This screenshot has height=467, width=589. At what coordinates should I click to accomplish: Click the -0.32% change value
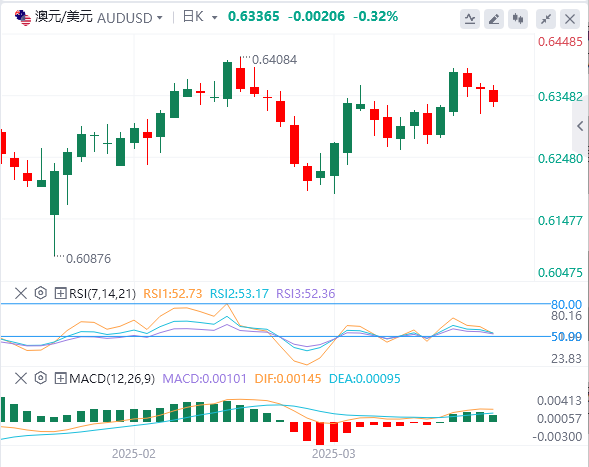pos(375,17)
